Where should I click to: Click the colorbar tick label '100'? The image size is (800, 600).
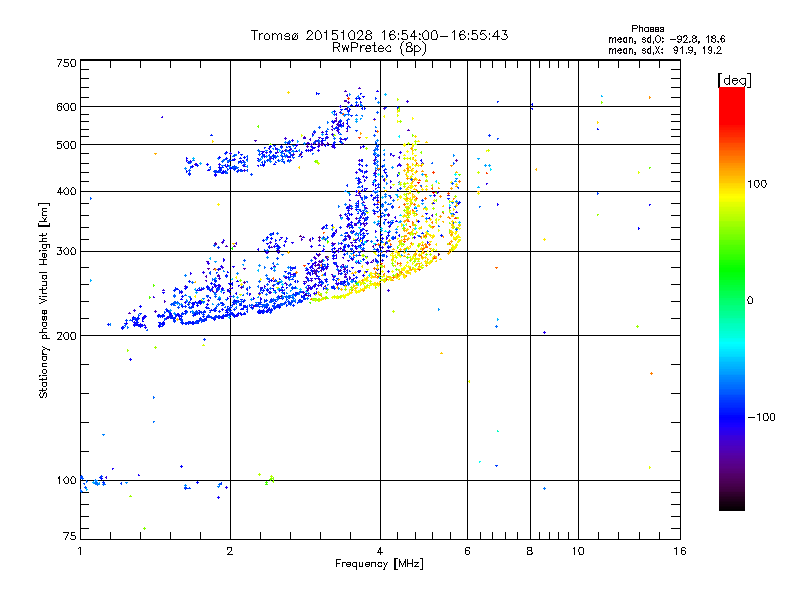point(757,184)
